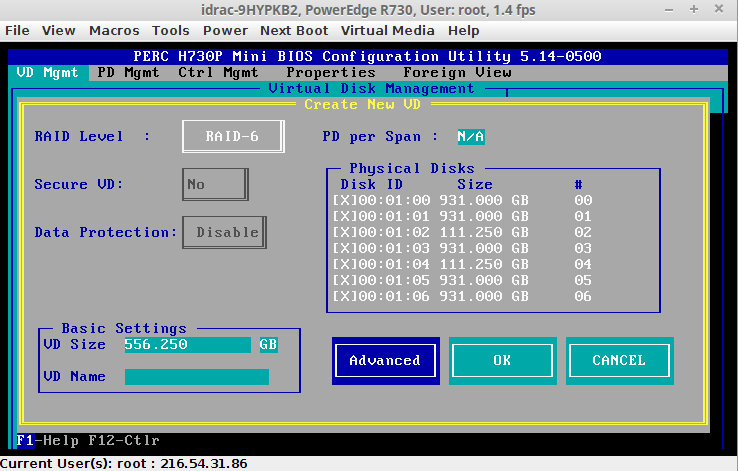Click the VD Name text field
Screen dimensions: 738x471
196,377
